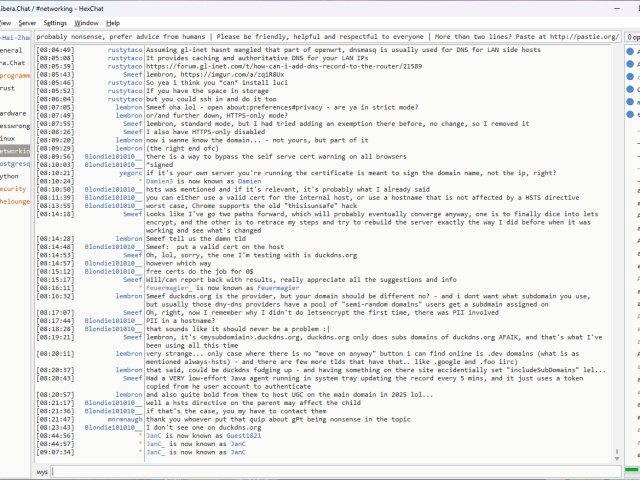Click the channel topic bar text

tap(320, 36)
